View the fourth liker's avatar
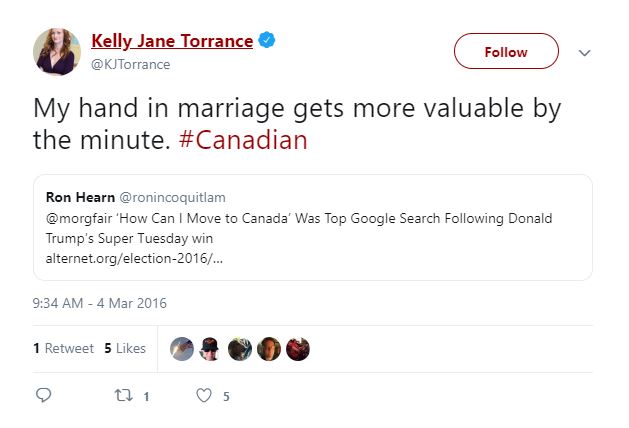The image size is (629, 428). click(268, 348)
